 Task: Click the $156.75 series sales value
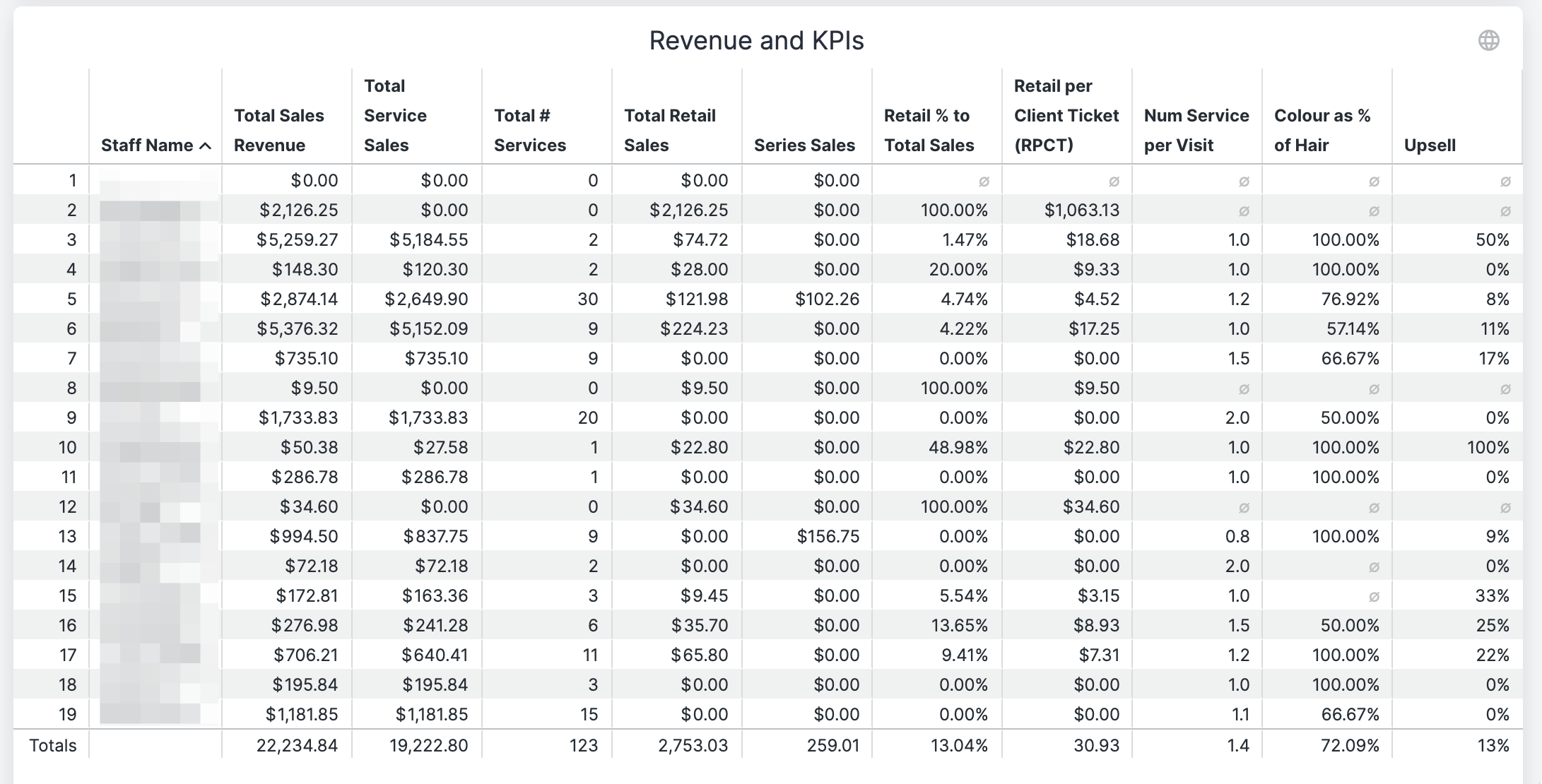828,536
